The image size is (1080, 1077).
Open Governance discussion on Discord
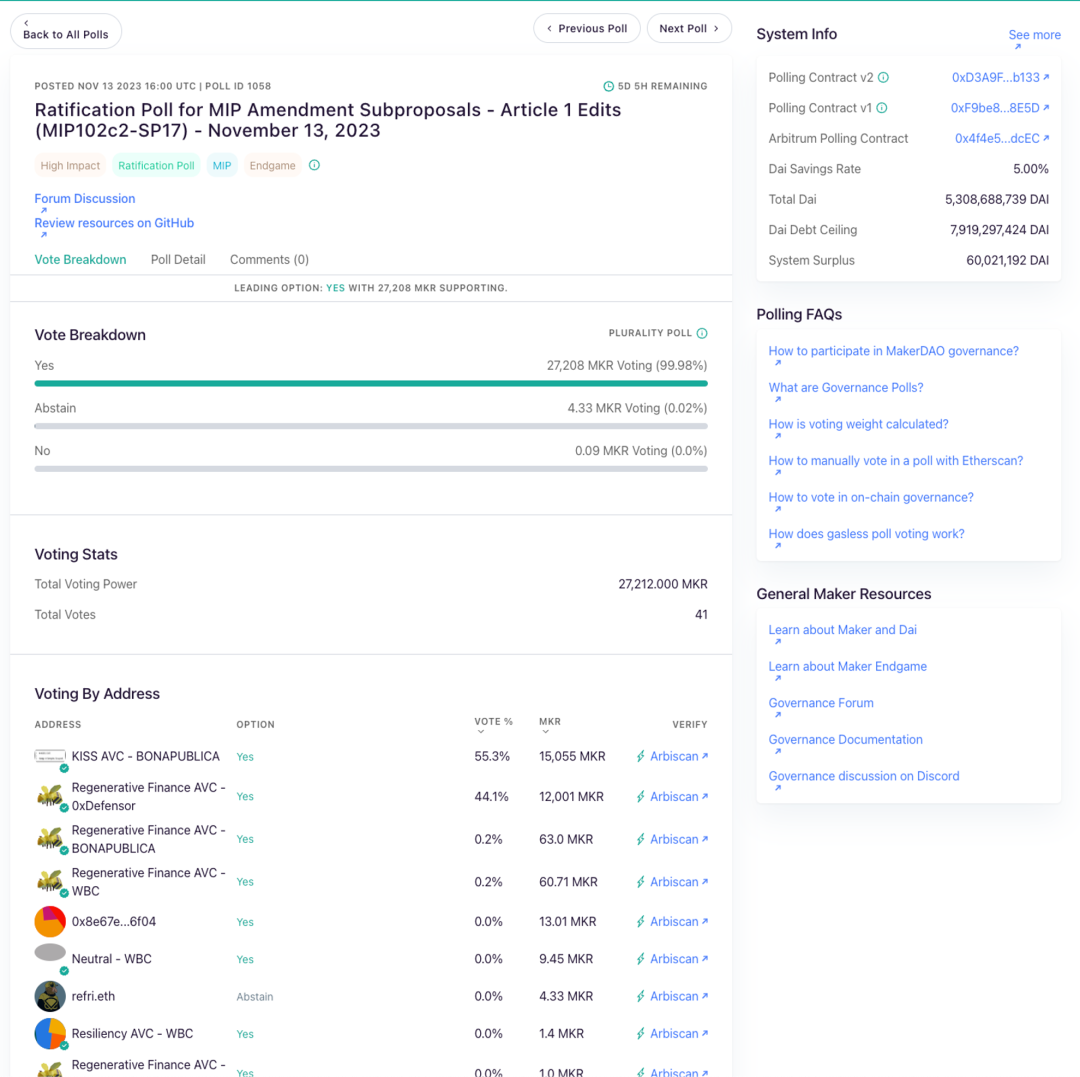(863, 775)
